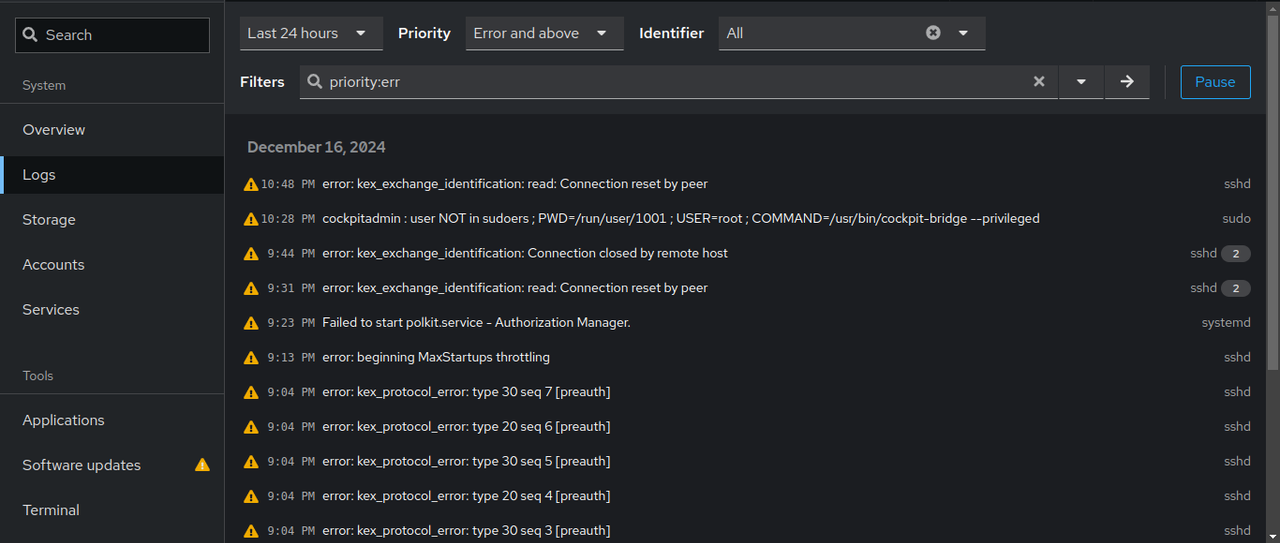Go to the Storage section
This screenshot has height=543, width=1280.
click(x=112, y=220)
